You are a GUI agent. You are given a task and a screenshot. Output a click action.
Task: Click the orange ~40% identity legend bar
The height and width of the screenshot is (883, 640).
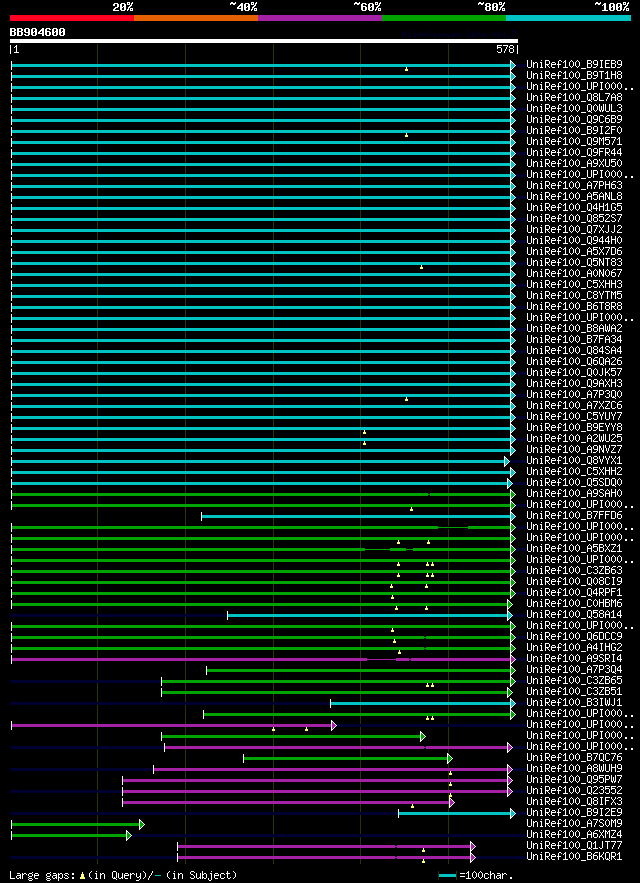[x=196, y=18]
